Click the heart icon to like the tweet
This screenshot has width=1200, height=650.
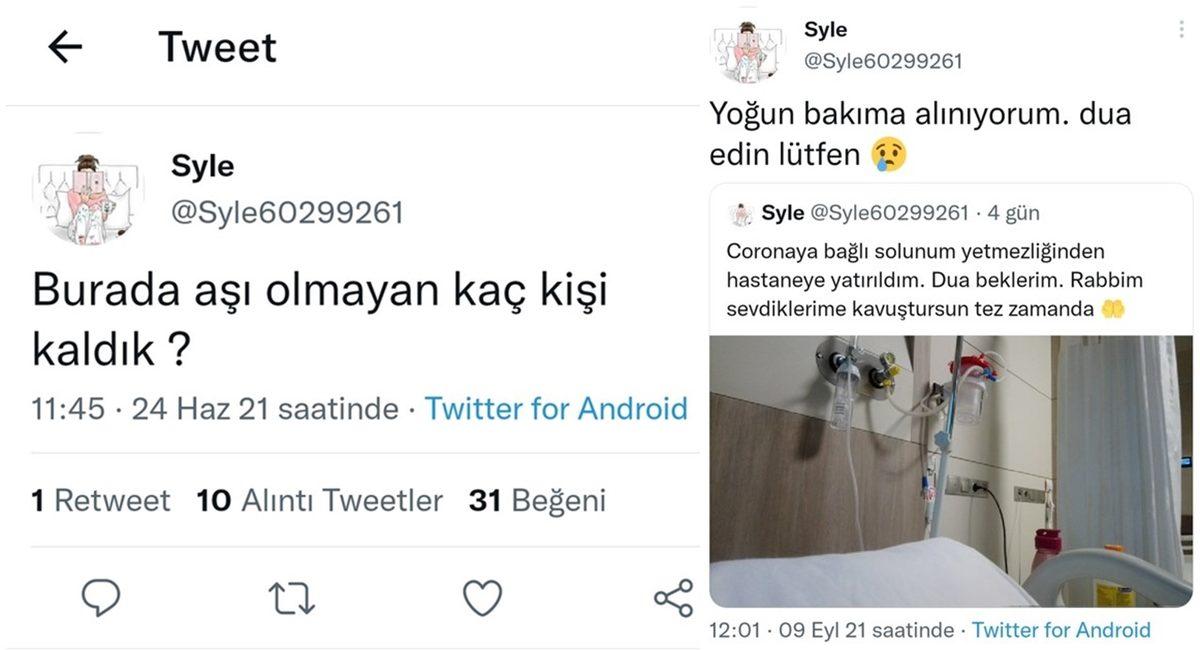click(483, 597)
